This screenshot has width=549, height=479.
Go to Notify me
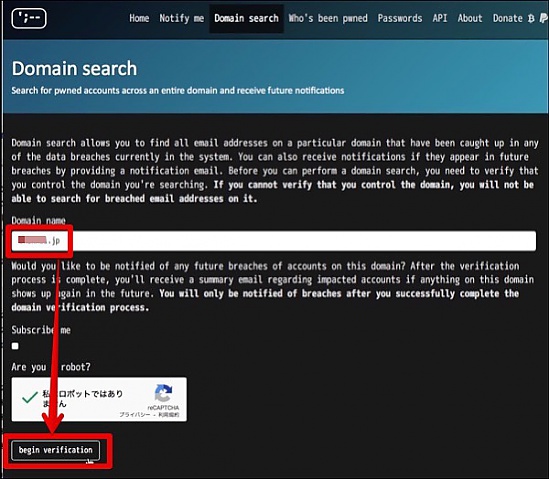(181, 18)
